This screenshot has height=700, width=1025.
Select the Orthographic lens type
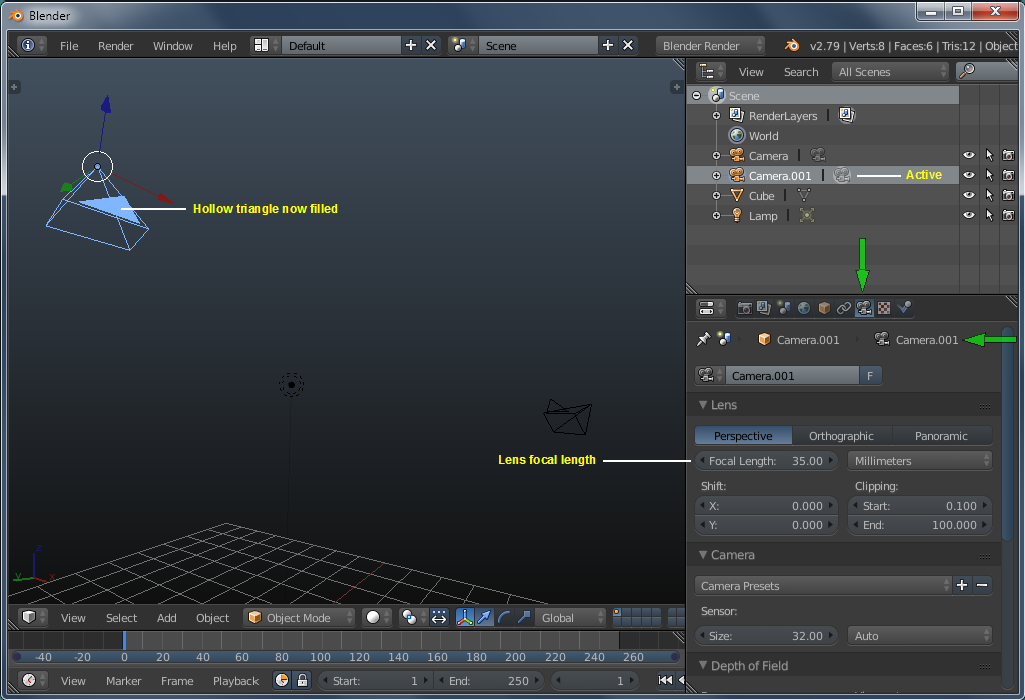pos(841,436)
